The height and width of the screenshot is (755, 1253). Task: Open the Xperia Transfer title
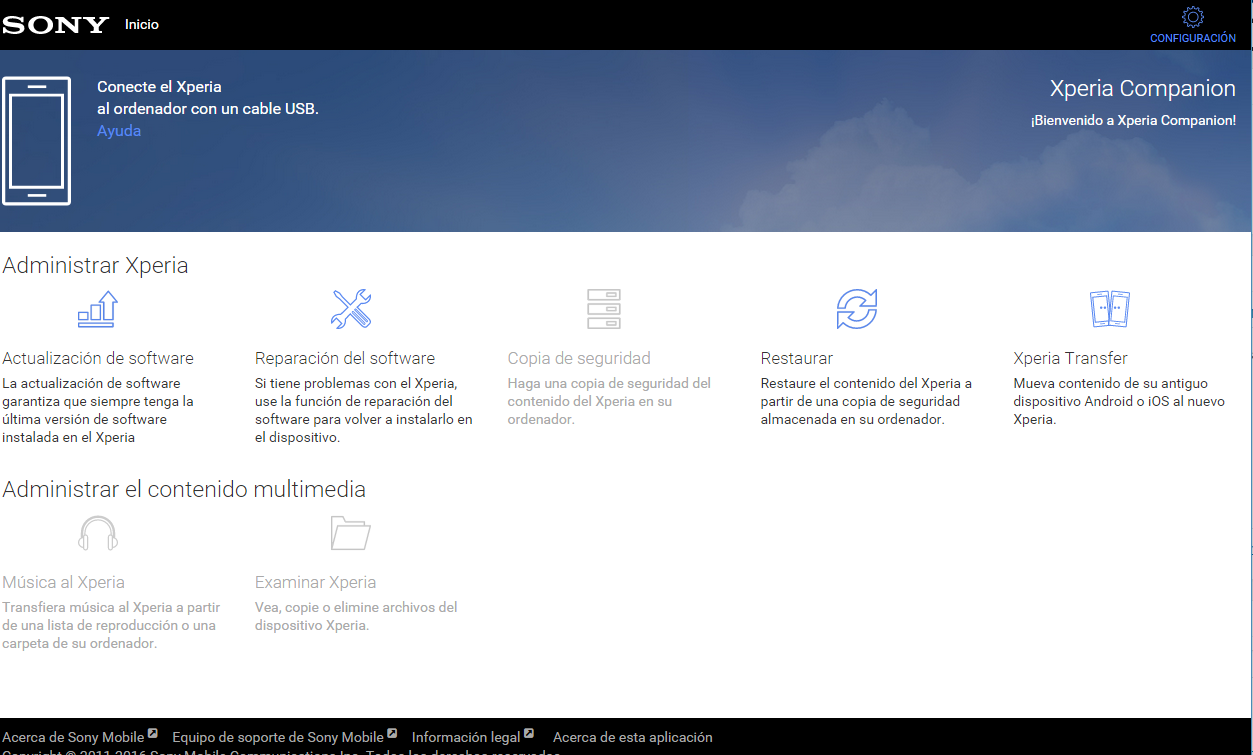pyautogui.click(x=1070, y=358)
